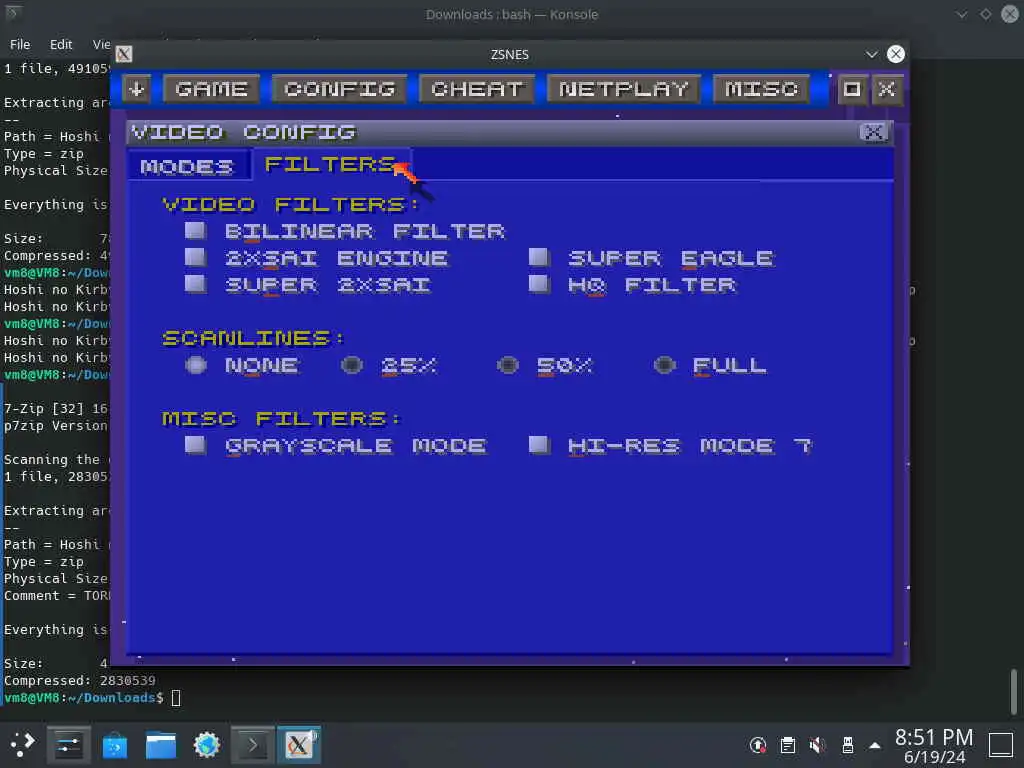Viewport: 1024px width, 768px height.
Task: Click the updates tray icon
Action: pyautogui.click(x=758, y=745)
